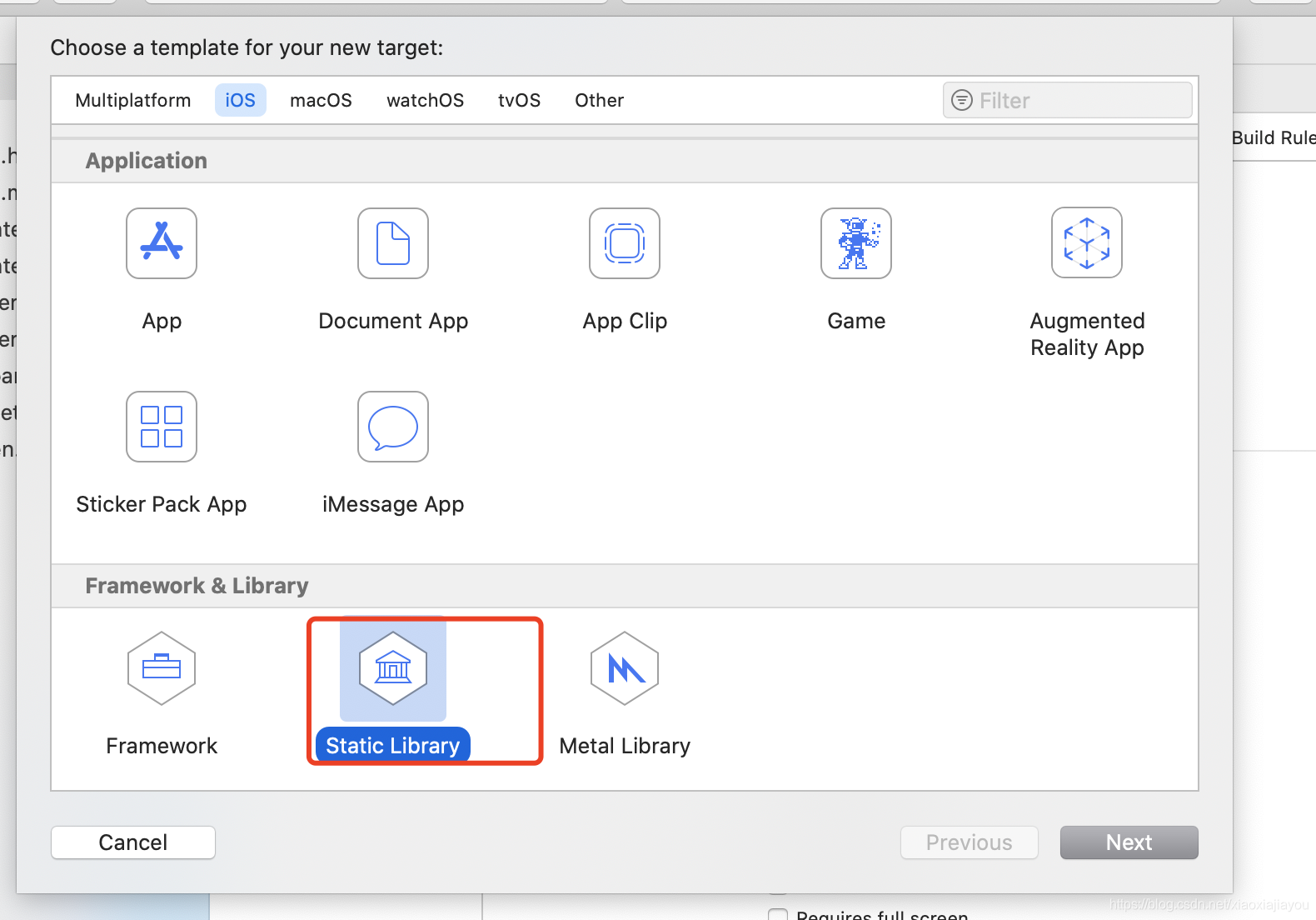This screenshot has width=1316, height=920.
Task: Click the Augmented Reality App label
Action: (1087, 334)
